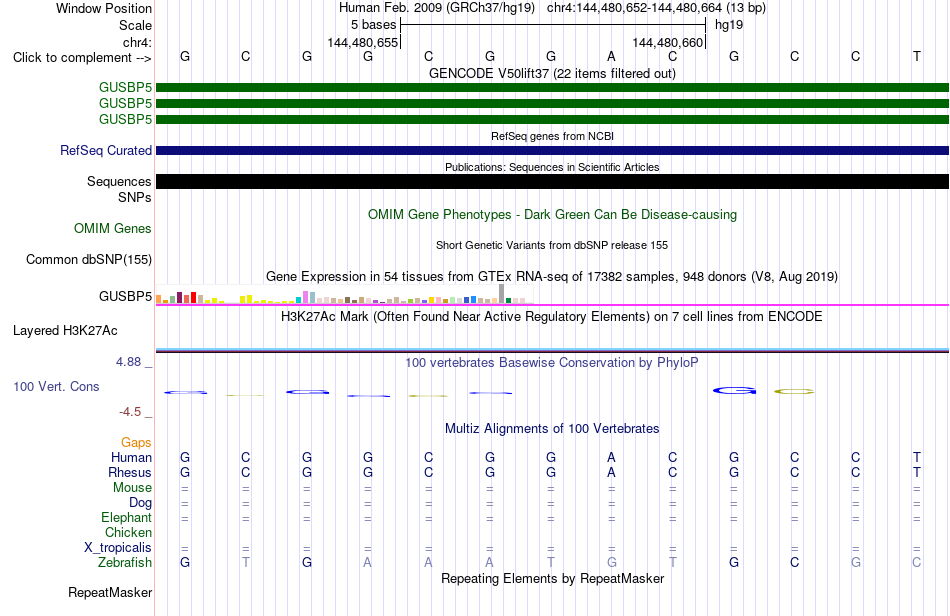Open the "RefSeq genes from NCBI" track title
The width and height of the screenshot is (950, 616).
552,136
